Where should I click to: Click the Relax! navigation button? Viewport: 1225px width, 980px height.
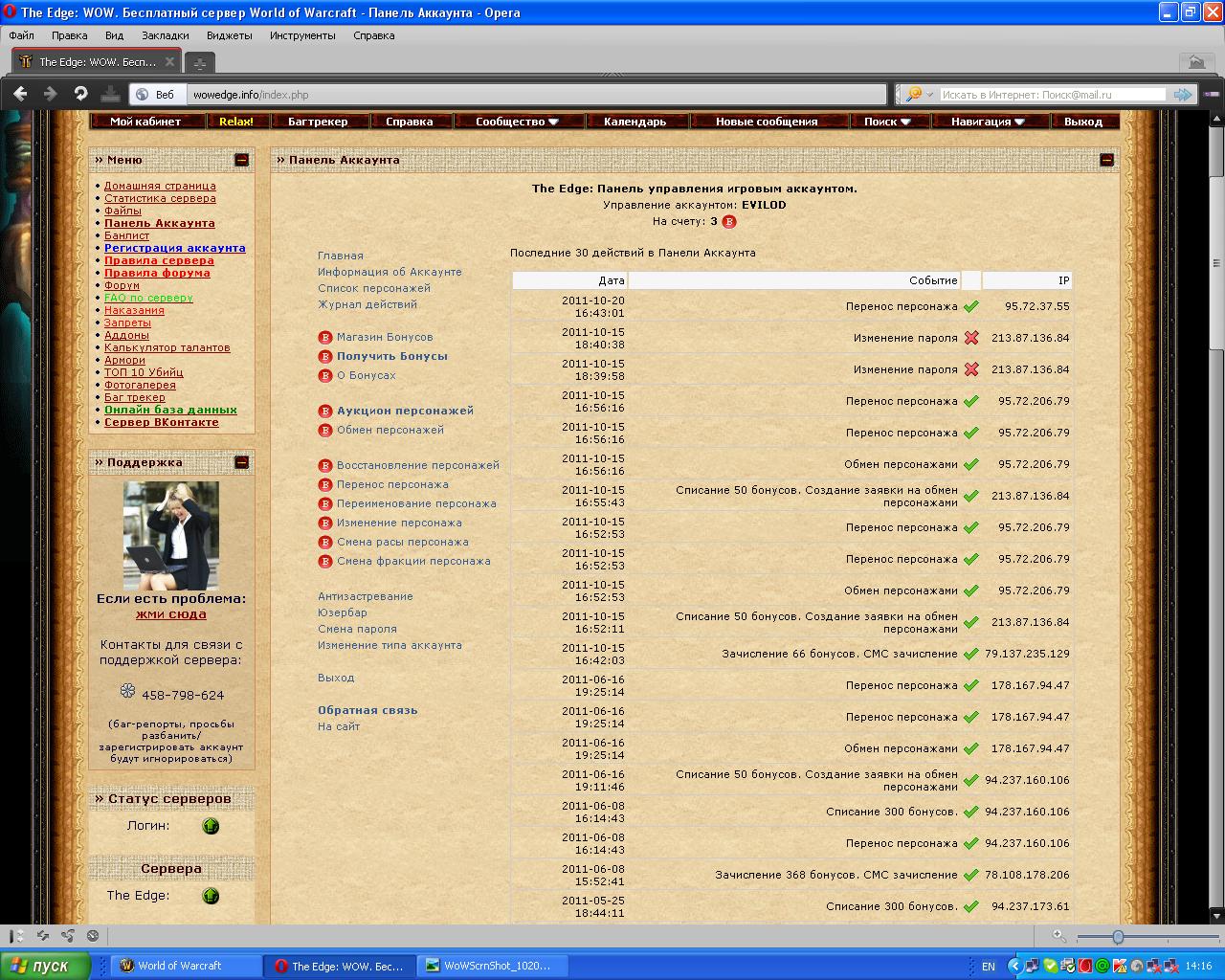coord(236,122)
